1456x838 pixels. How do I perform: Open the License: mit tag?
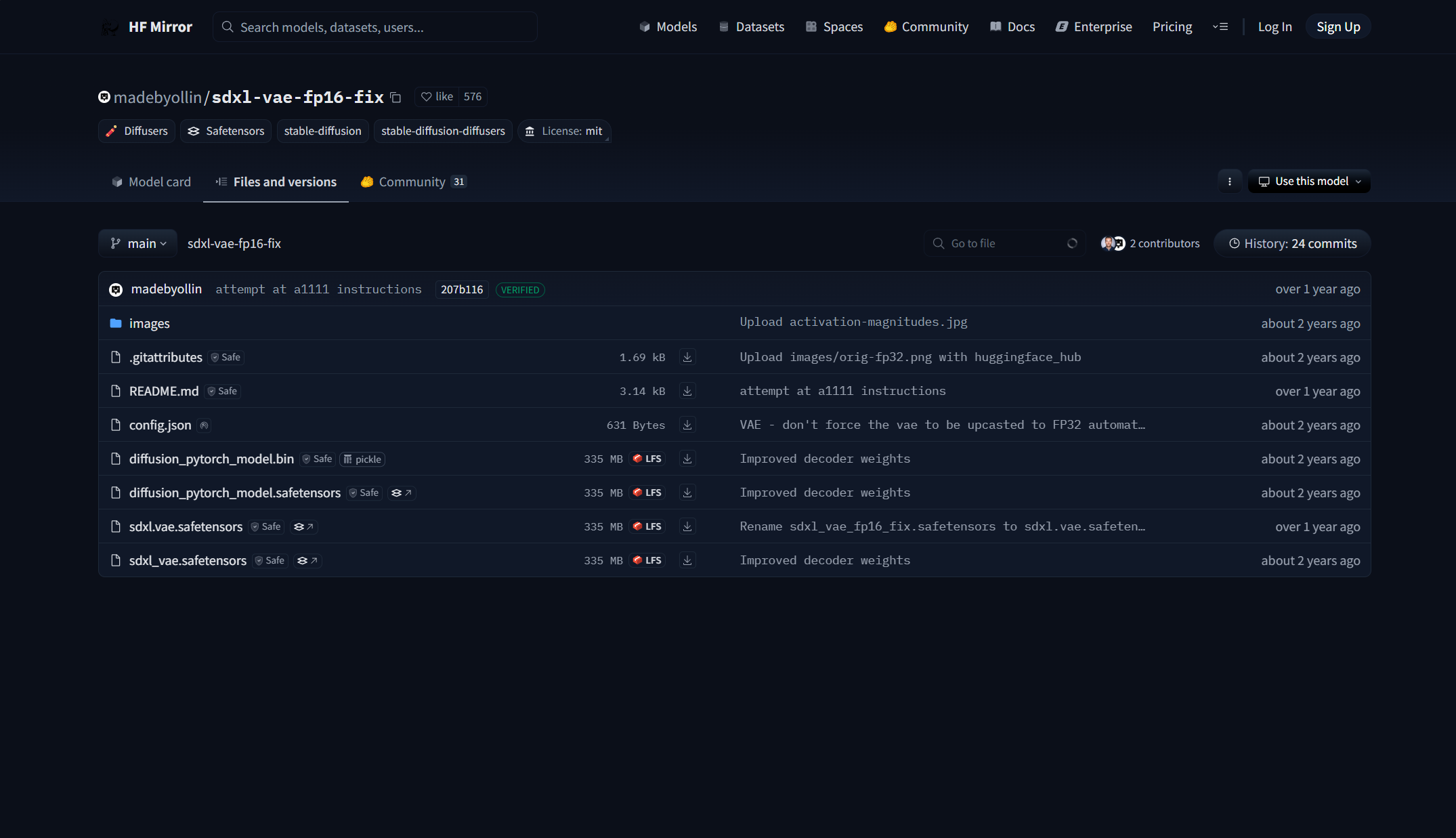pyautogui.click(x=564, y=131)
